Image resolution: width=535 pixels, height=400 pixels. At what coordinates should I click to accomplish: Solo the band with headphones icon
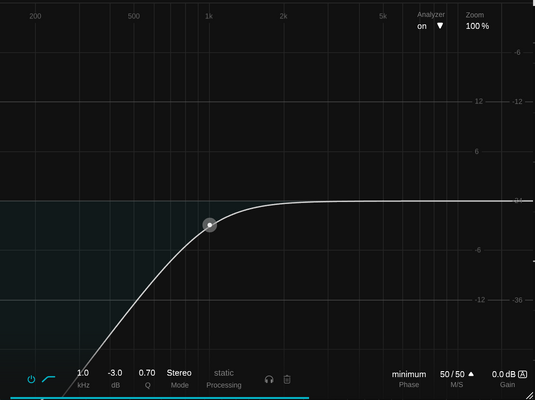[x=269, y=379]
